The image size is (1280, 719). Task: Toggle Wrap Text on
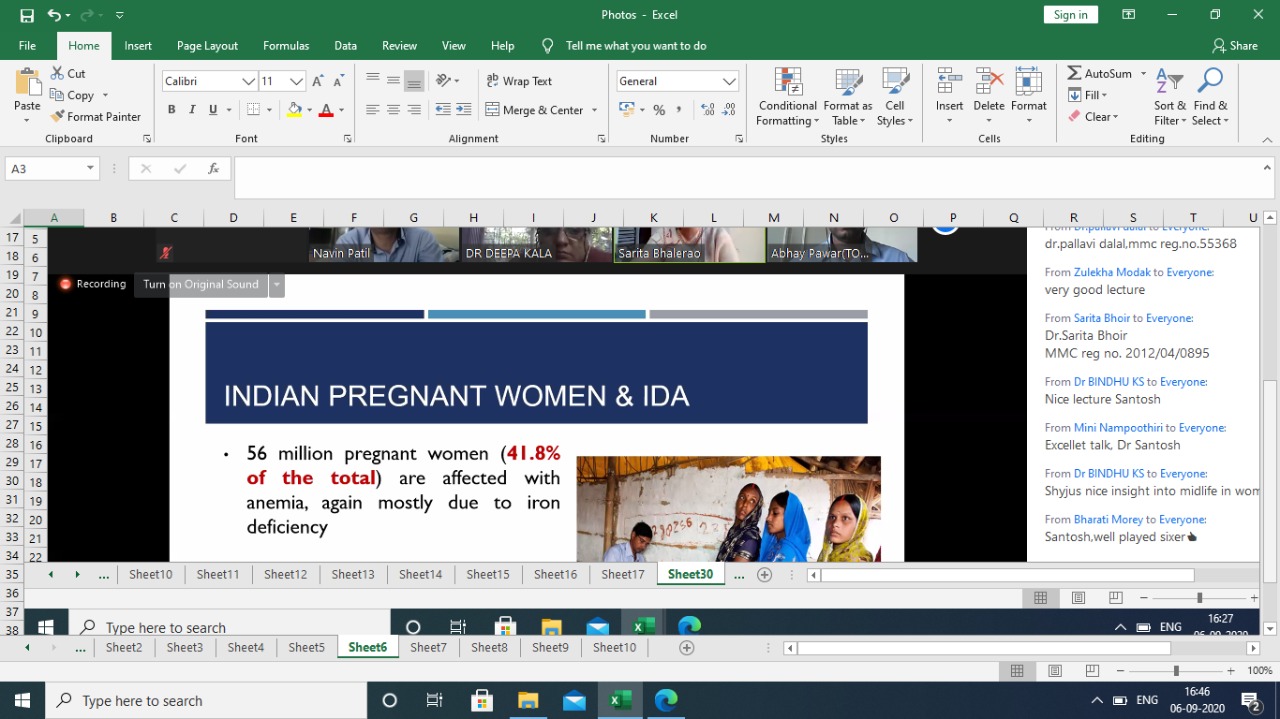pyautogui.click(x=519, y=81)
